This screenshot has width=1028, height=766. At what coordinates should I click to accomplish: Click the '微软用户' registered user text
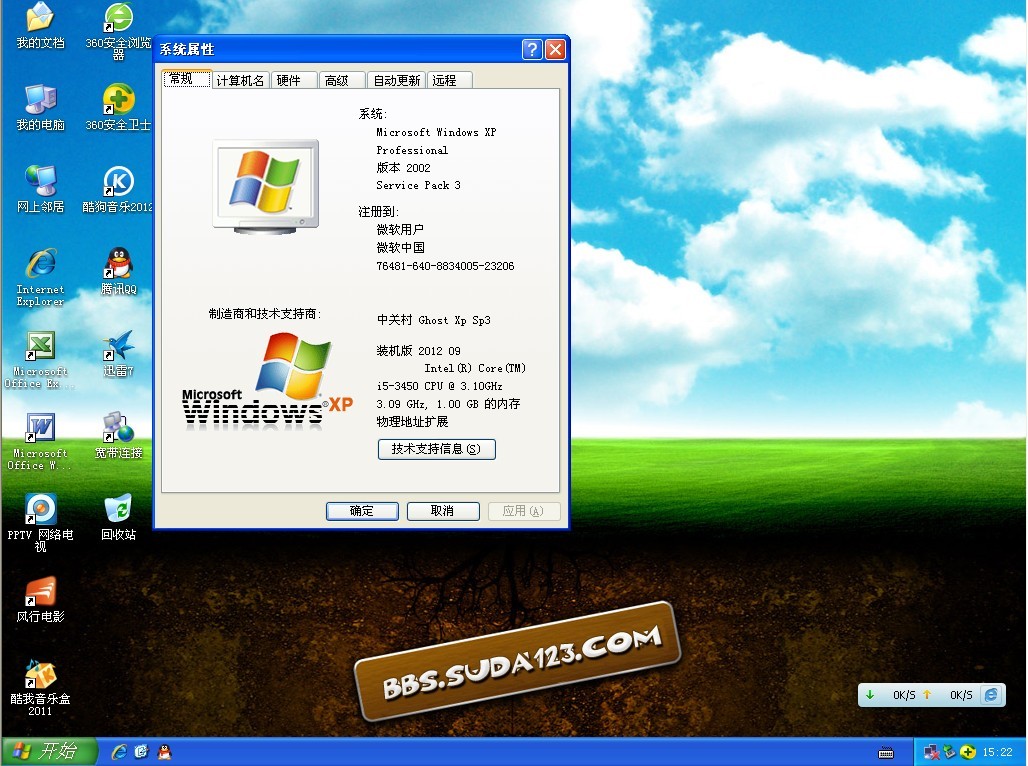(x=400, y=230)
